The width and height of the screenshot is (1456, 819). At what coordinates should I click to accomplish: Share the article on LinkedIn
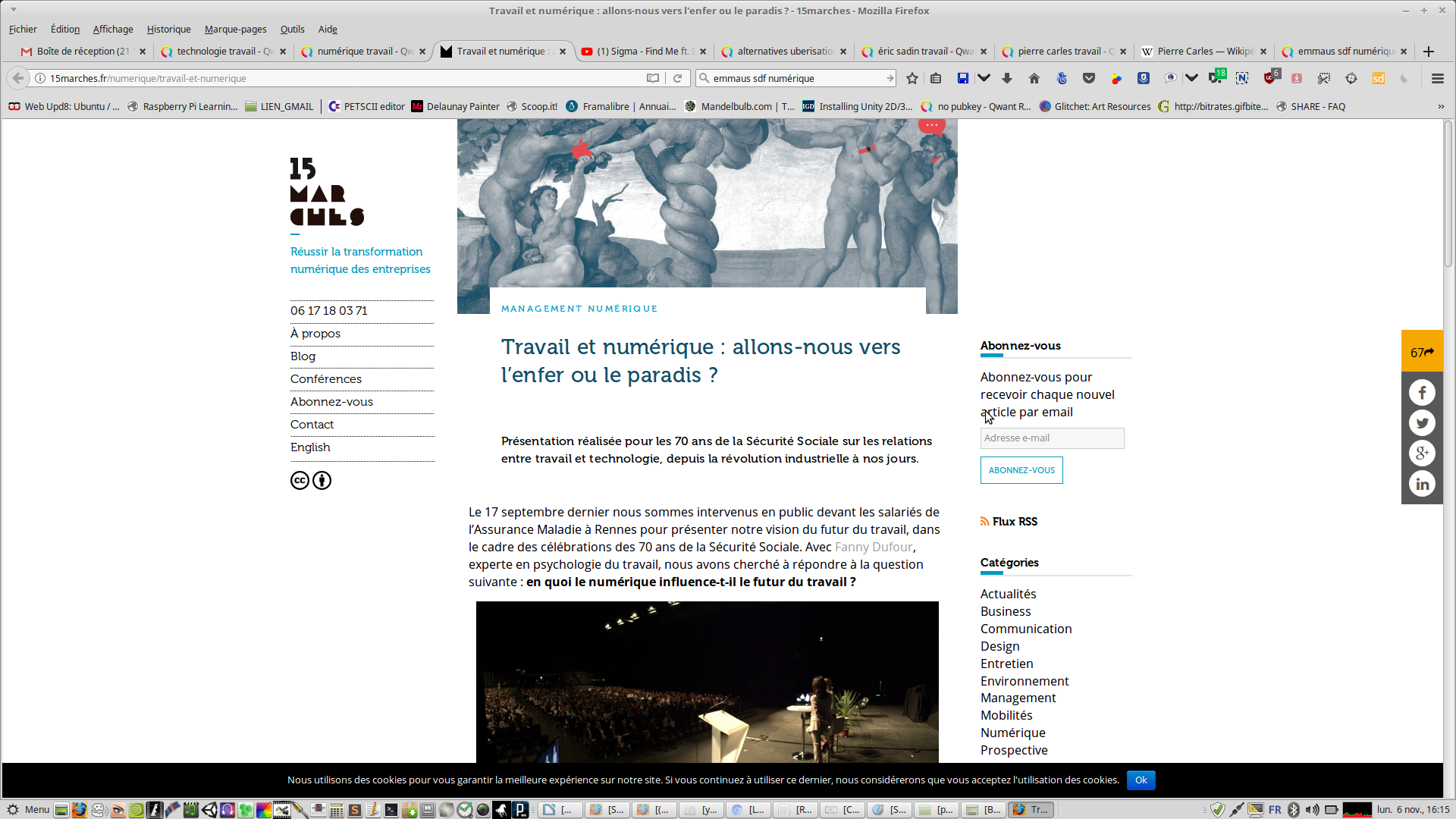(1422, 484)
